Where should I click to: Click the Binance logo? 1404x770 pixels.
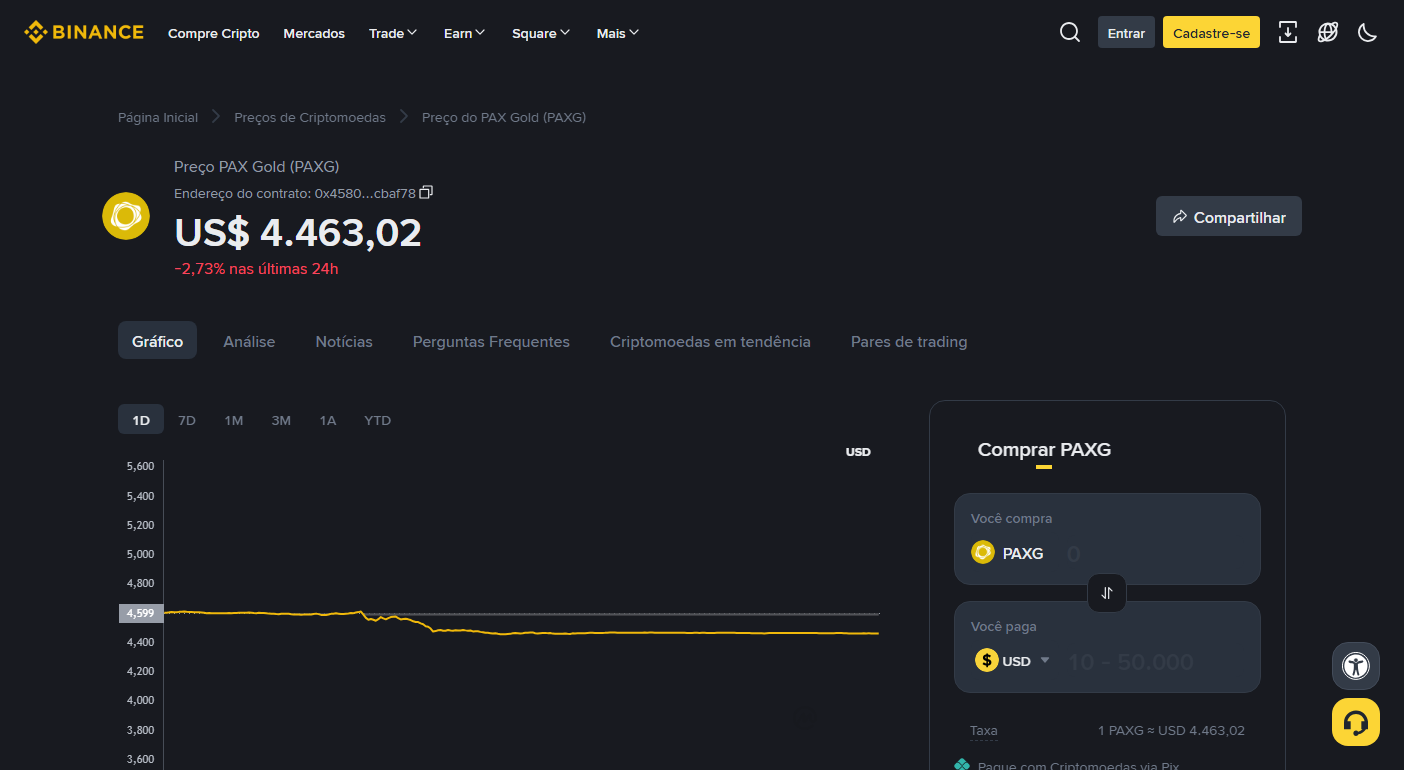point(84,32)
